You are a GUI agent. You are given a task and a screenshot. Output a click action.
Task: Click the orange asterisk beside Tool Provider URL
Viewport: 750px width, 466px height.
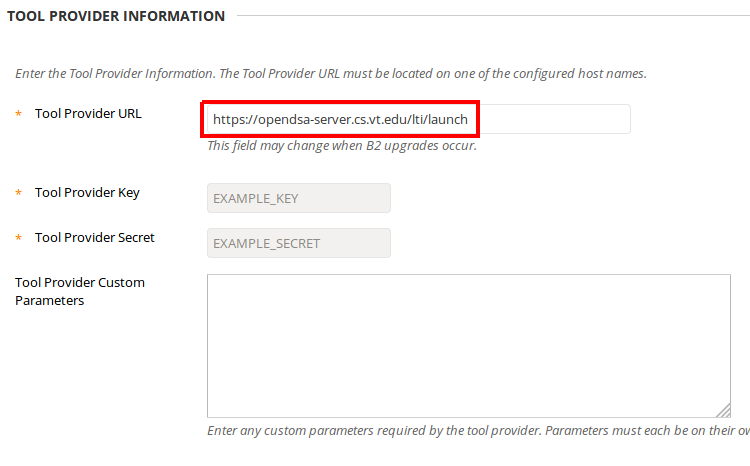point(19,113)
